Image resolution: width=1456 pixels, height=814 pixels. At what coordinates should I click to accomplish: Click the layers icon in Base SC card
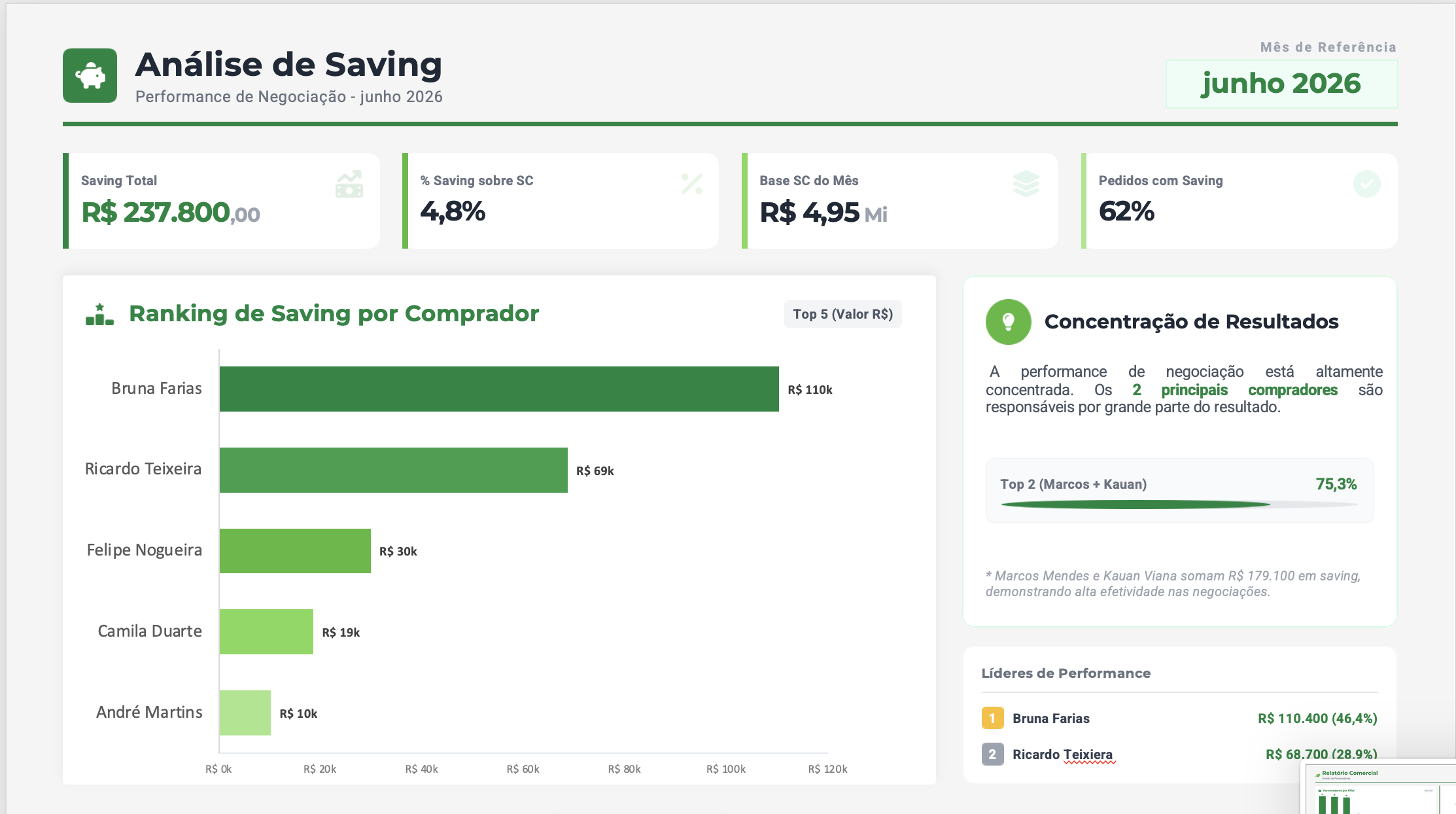1026,184
